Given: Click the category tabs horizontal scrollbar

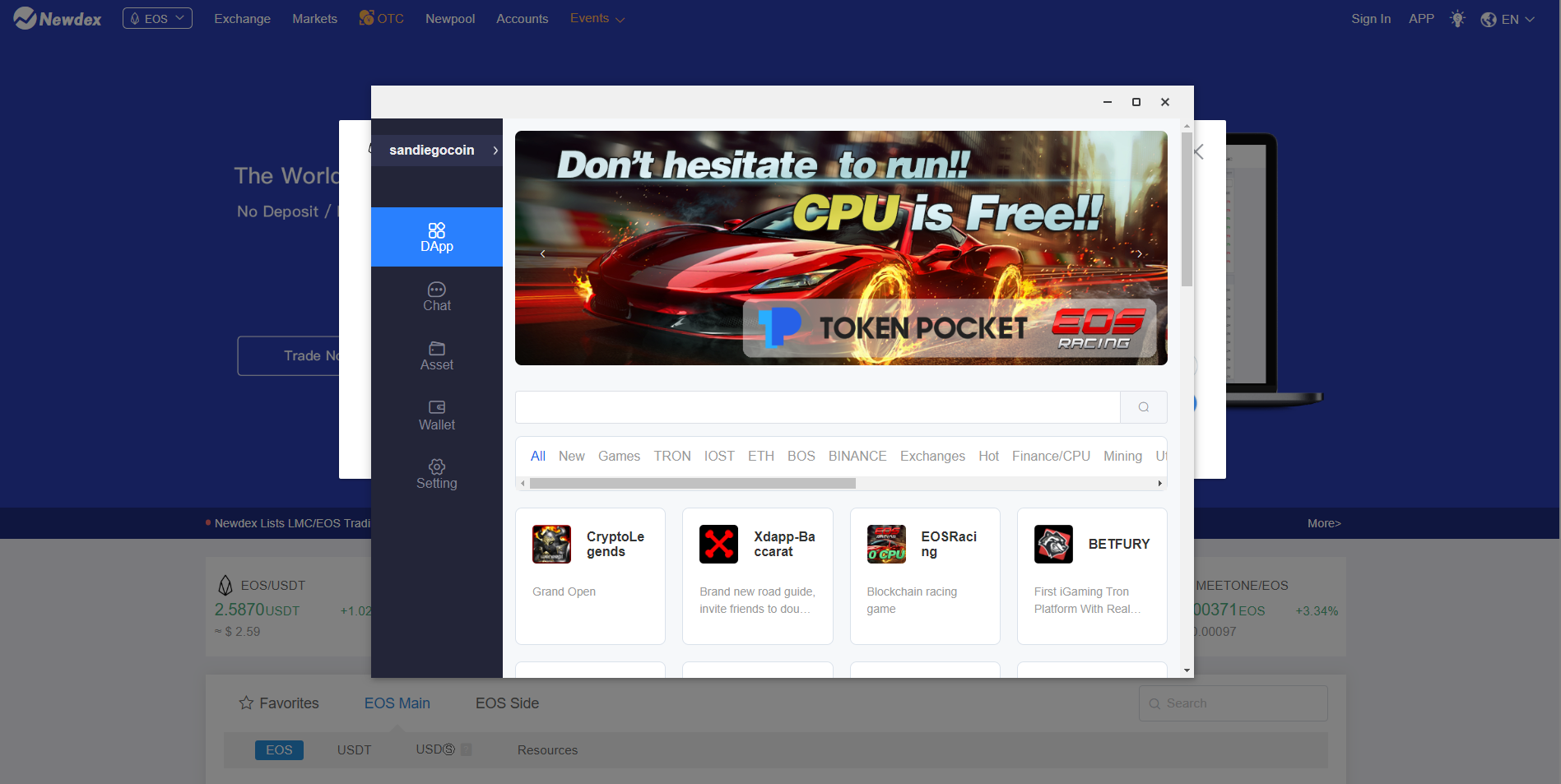Looking at the screenshot, I should click(x=692, y=484).
